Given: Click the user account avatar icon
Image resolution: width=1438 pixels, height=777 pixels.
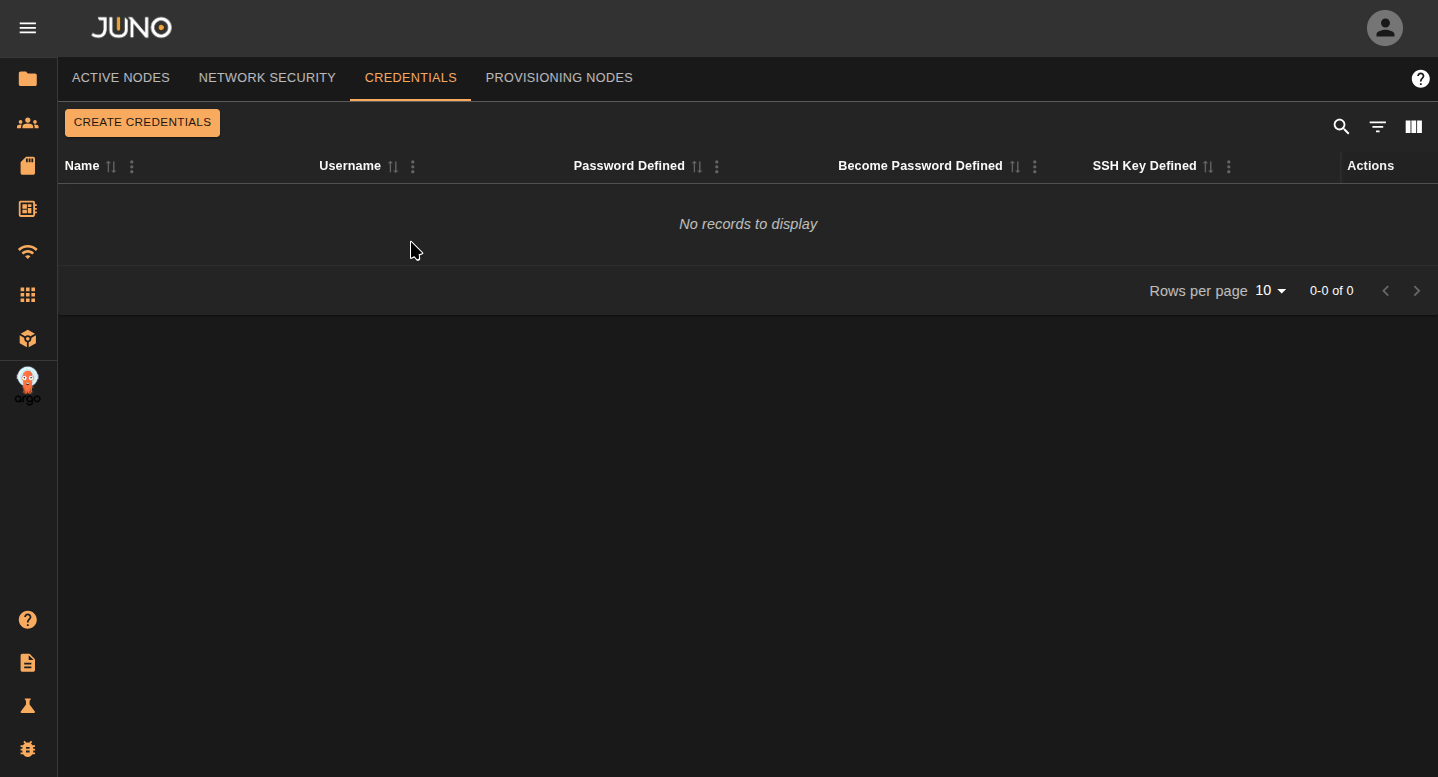Looking at the screenshot, I should (x=1384, y=28).
